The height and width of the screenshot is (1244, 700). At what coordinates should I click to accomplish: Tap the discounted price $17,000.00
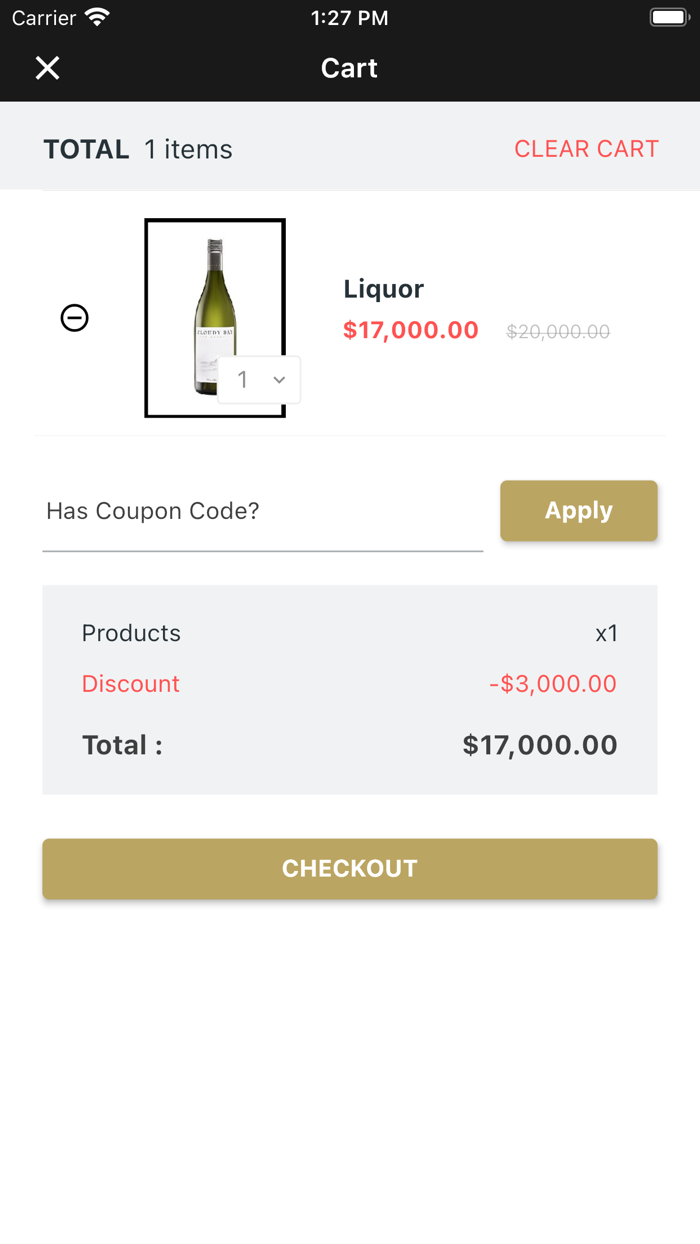[x=411, y=330]
